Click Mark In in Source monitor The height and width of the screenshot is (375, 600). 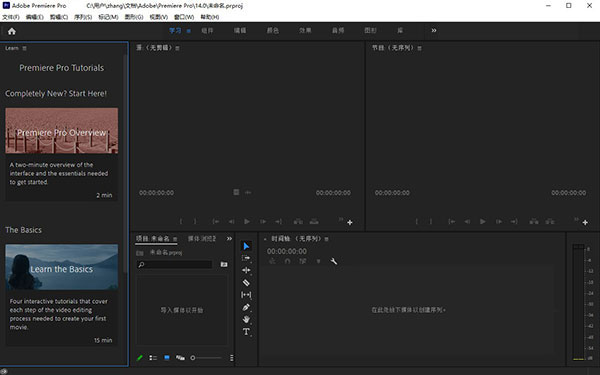[181, 221]
